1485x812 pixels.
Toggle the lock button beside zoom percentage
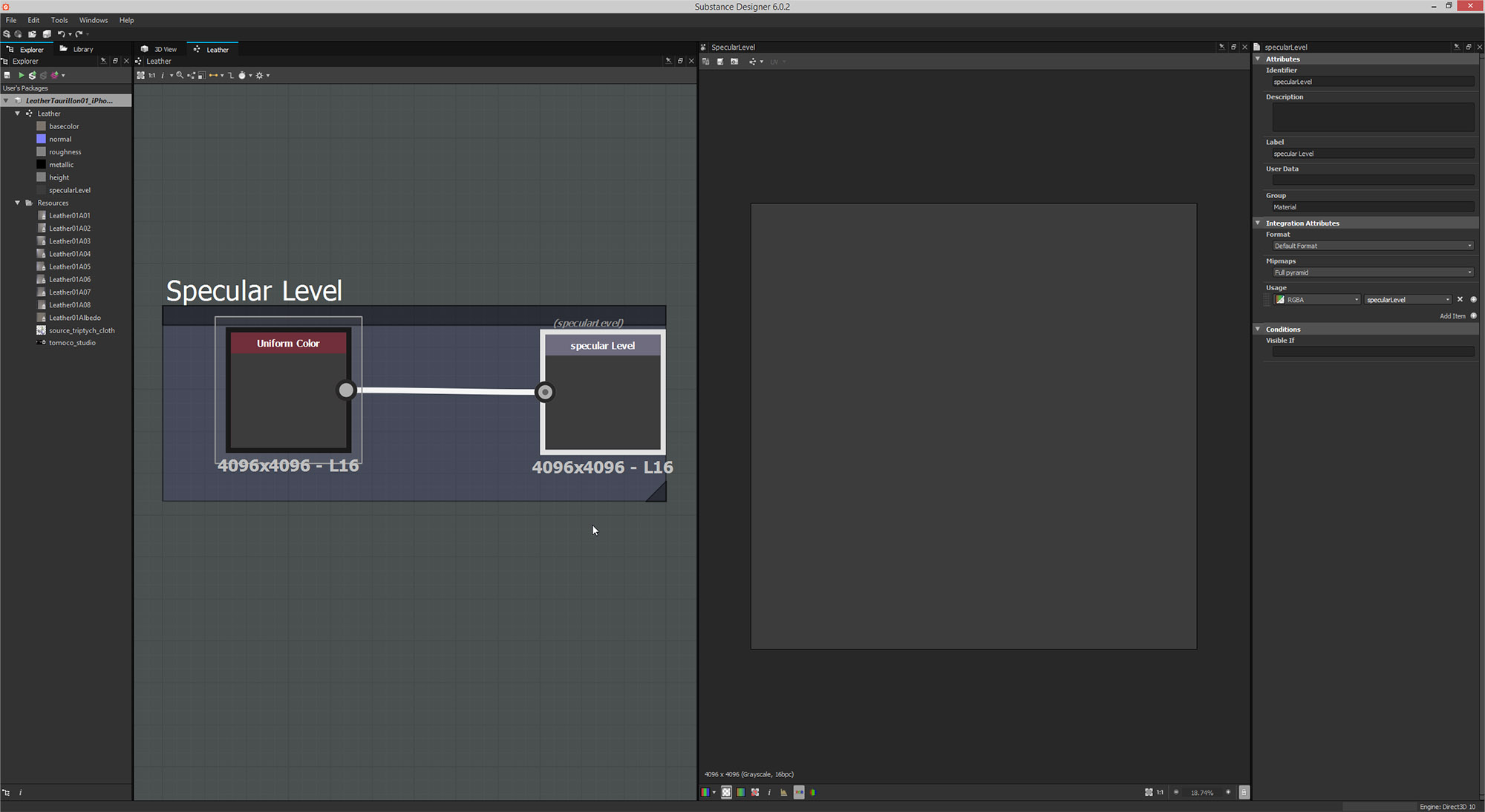(1244, 792)
